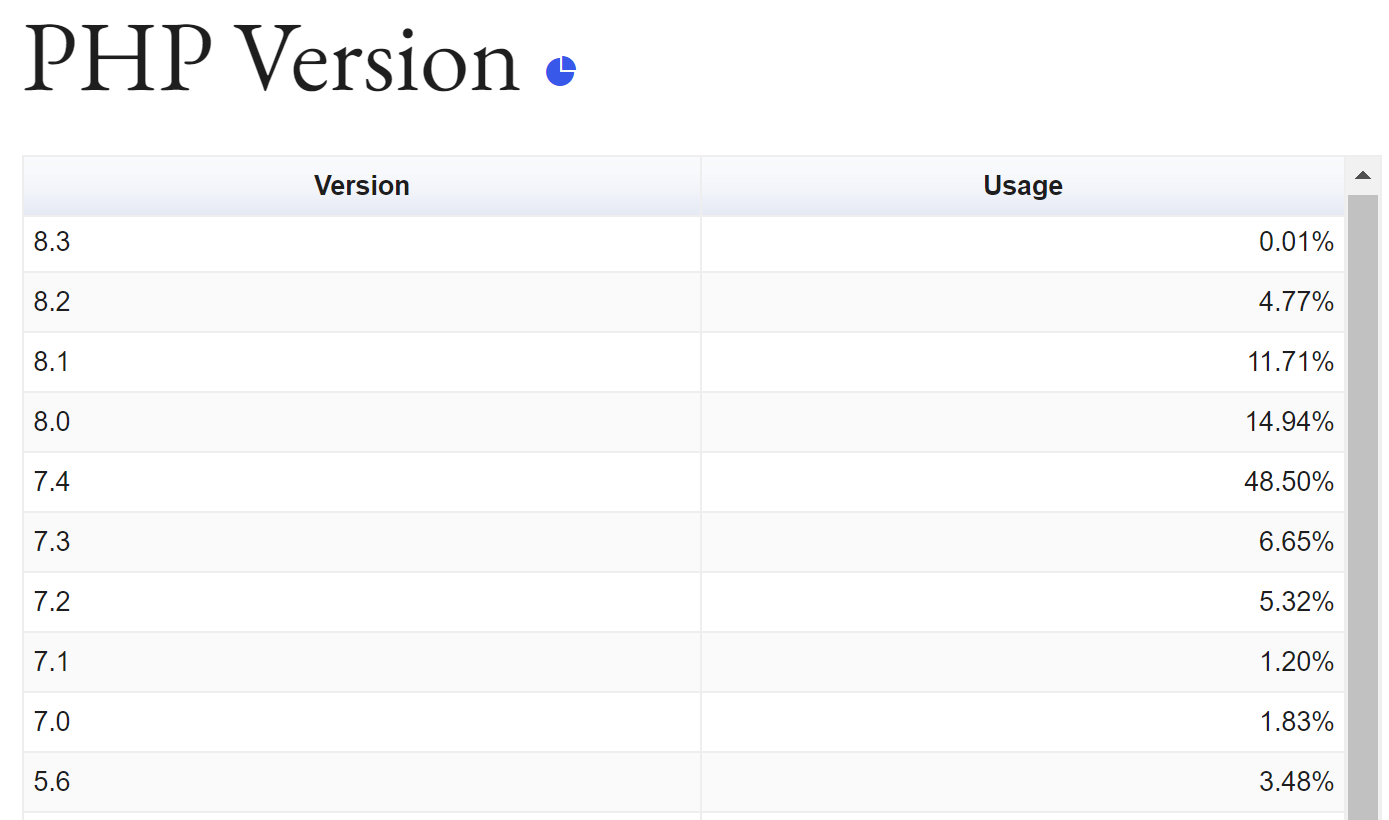Select the version 7.2 row cell
Image resolution: width=1389 pixels, height=820 pixels.
click(x=52, y=602)
